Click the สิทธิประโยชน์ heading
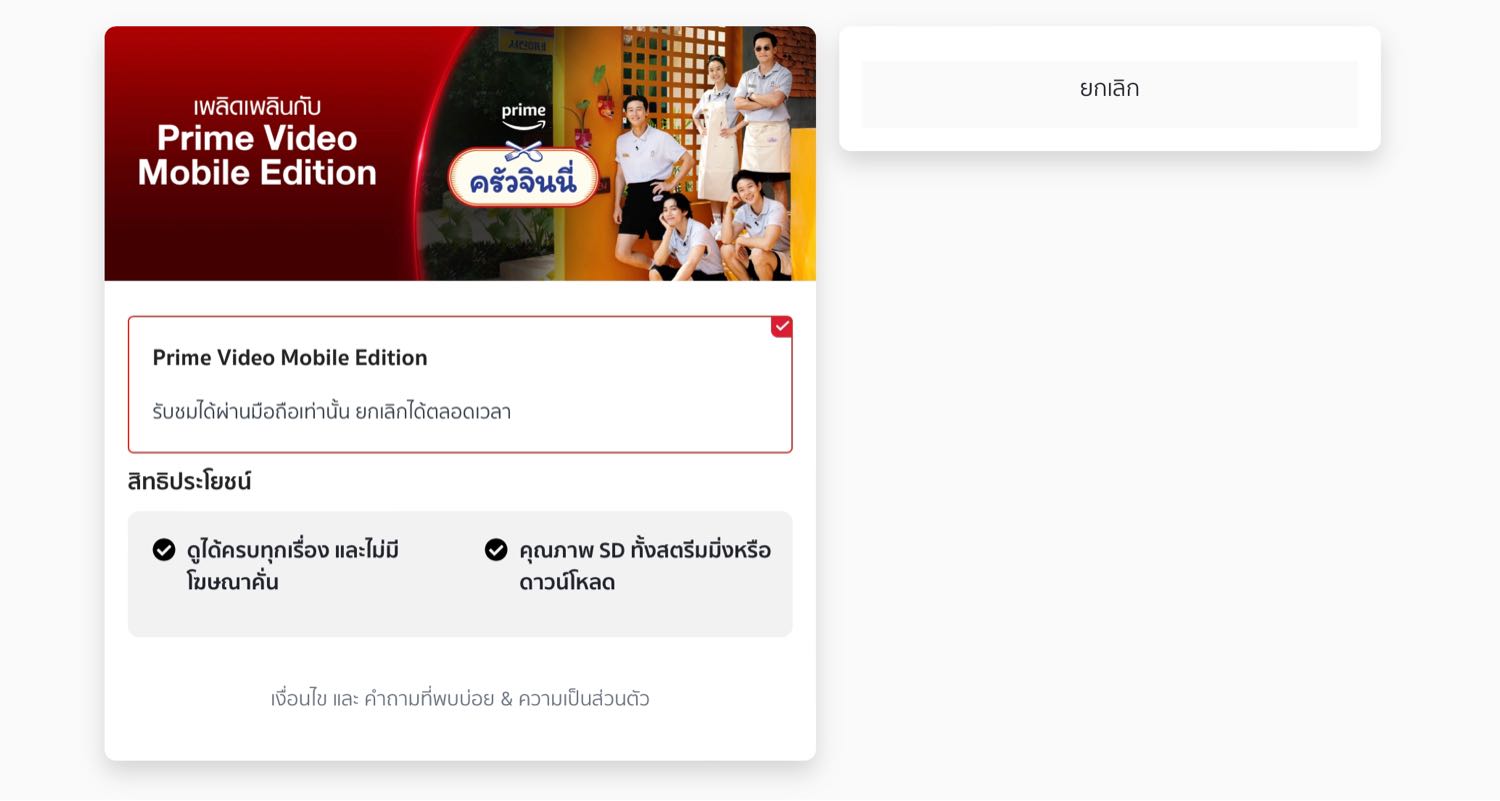Screen dimensions: 1500x801 (x=189, y=482)
